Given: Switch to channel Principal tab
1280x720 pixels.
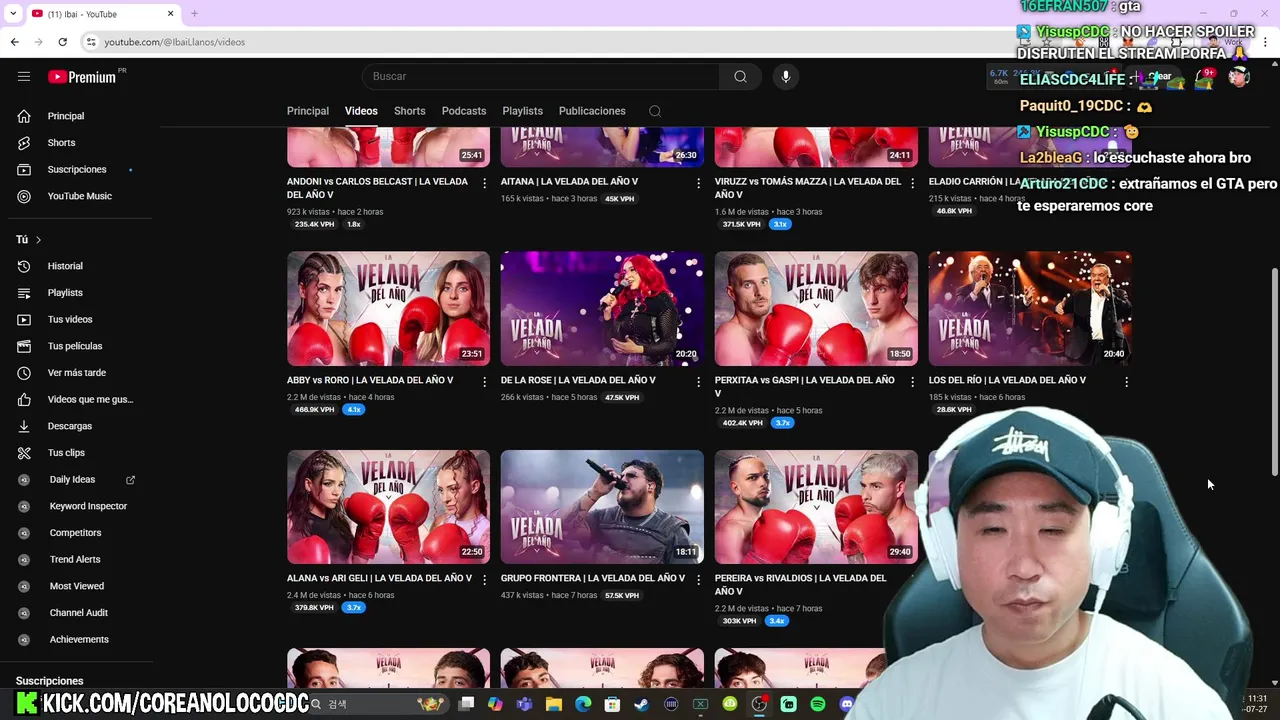Looking at the screenshot, I should [x=308, y=111].
